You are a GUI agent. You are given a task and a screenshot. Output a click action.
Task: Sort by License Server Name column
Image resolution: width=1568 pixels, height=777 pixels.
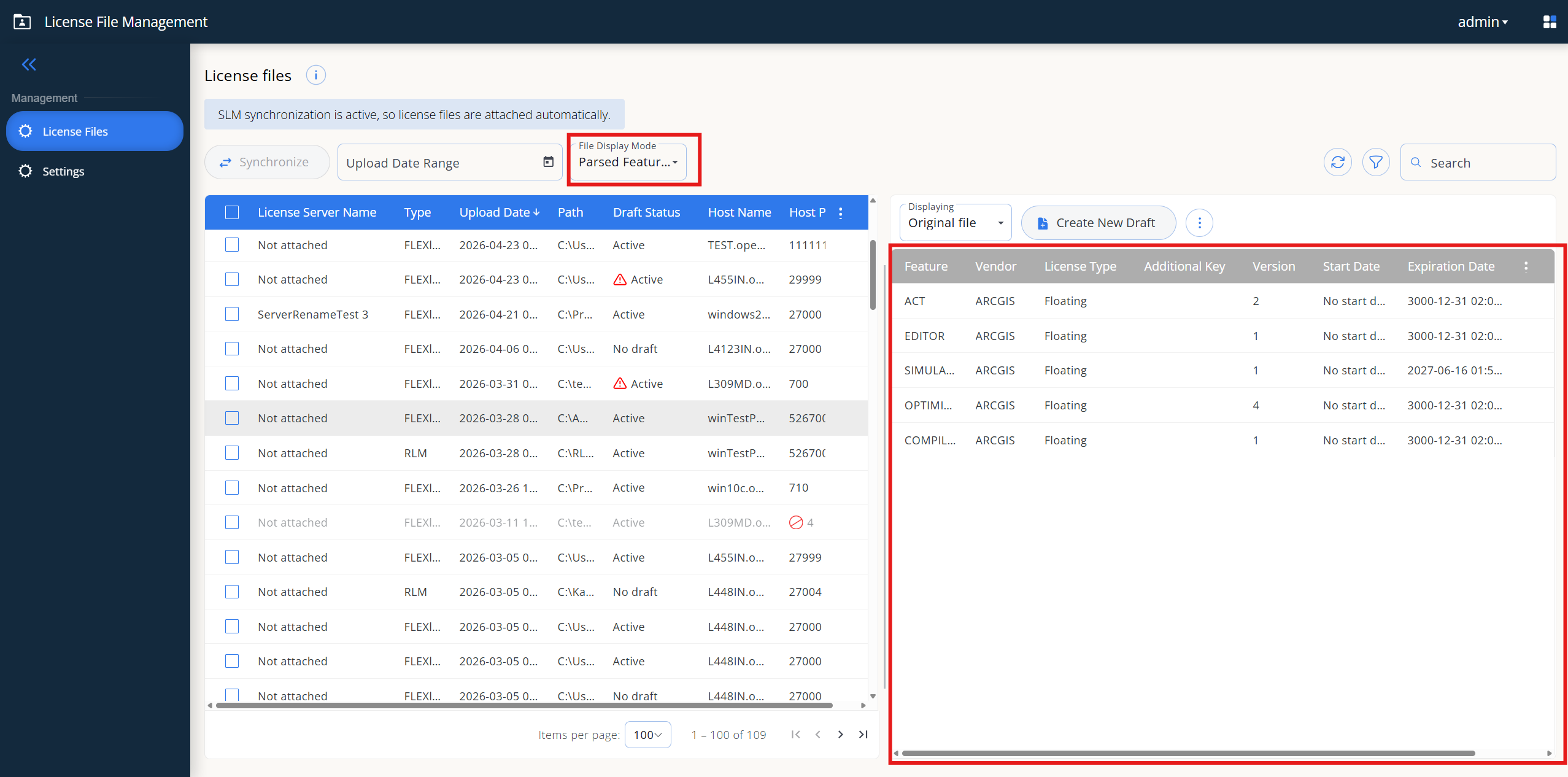click(x=317, y=212)
